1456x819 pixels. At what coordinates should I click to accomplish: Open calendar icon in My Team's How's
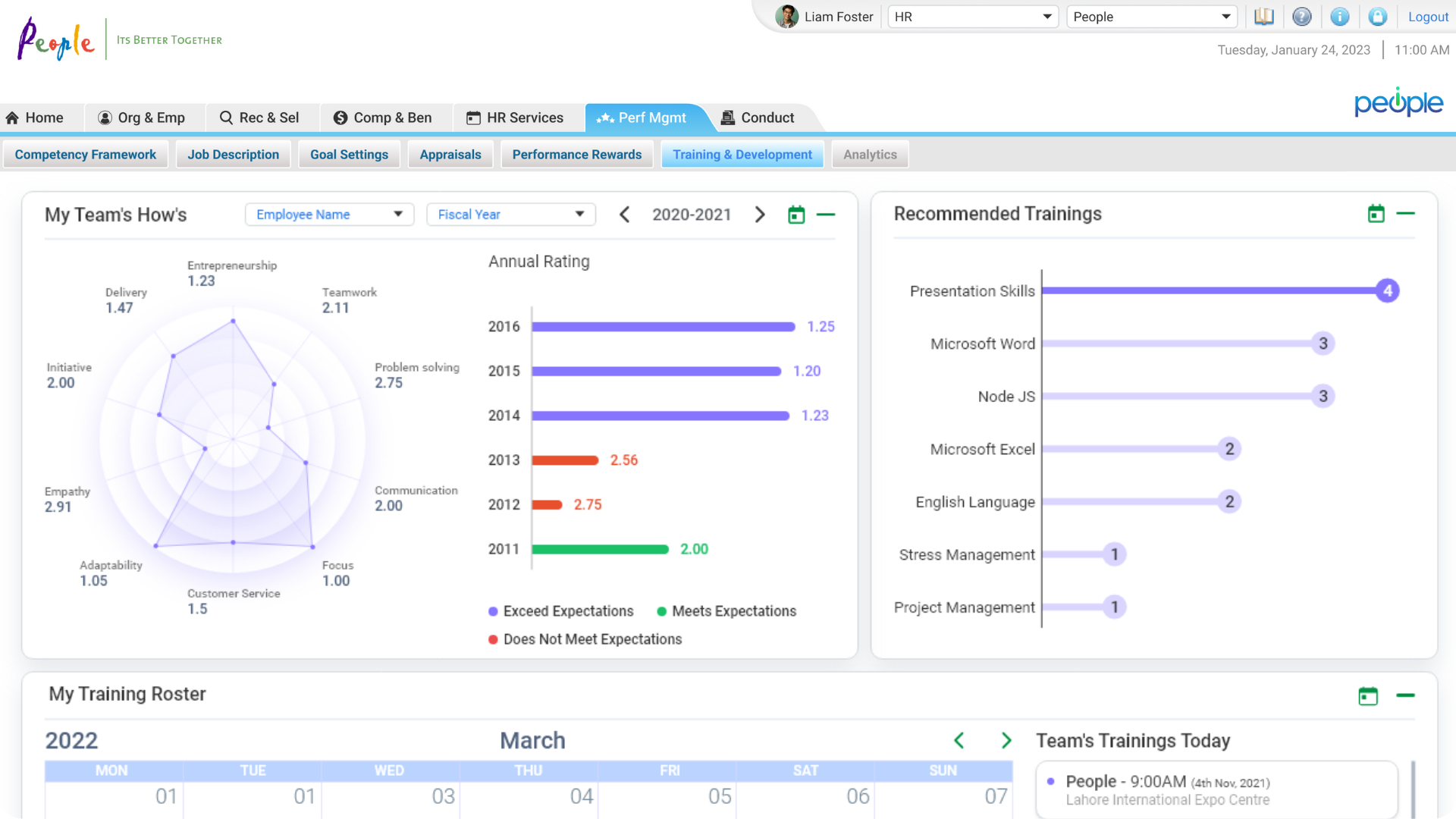[796, 215]
